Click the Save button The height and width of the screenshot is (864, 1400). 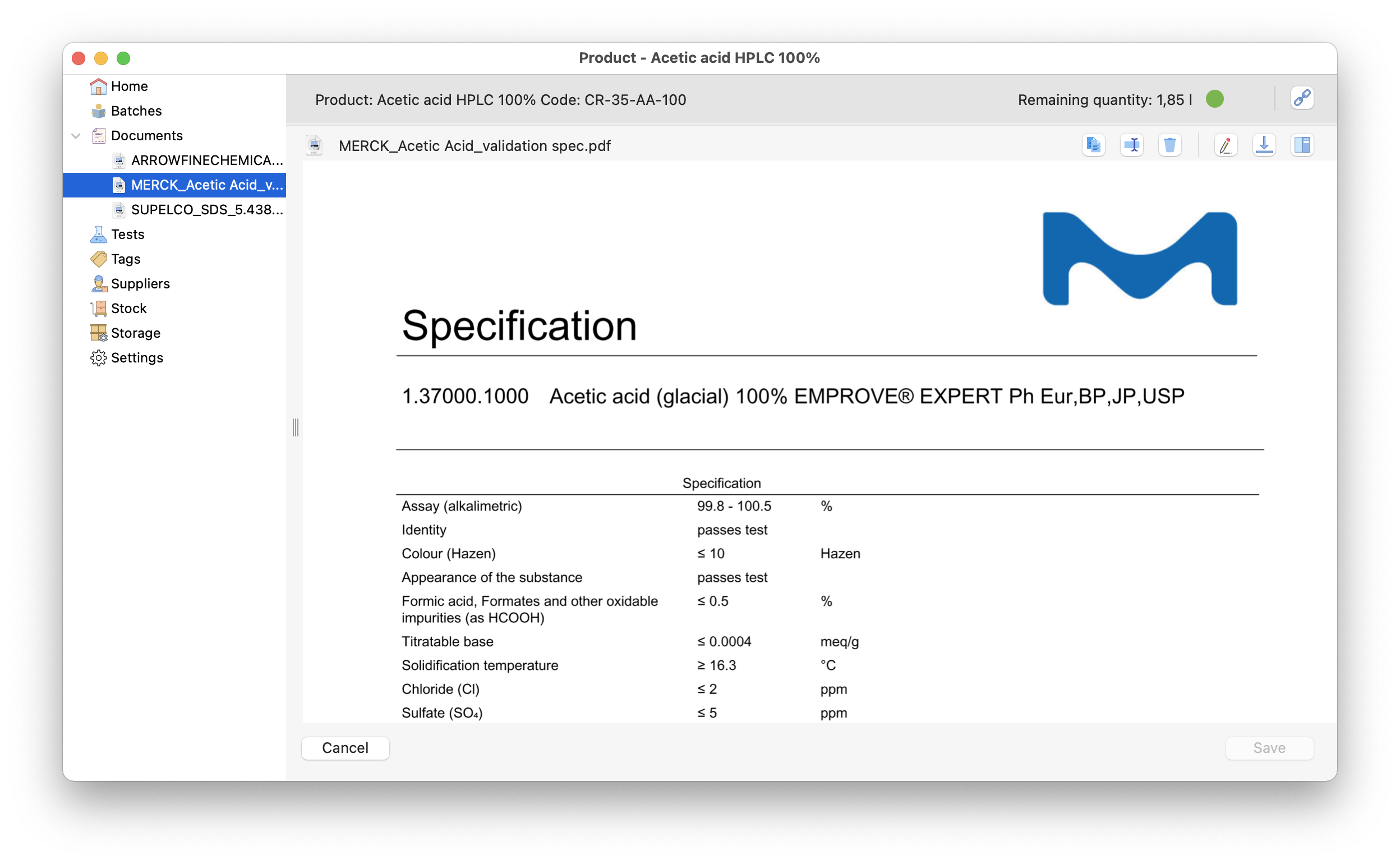coord(1269,748)
